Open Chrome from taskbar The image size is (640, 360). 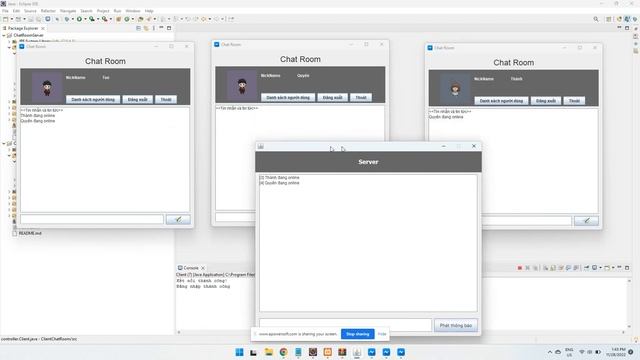[x=283, y=352]
